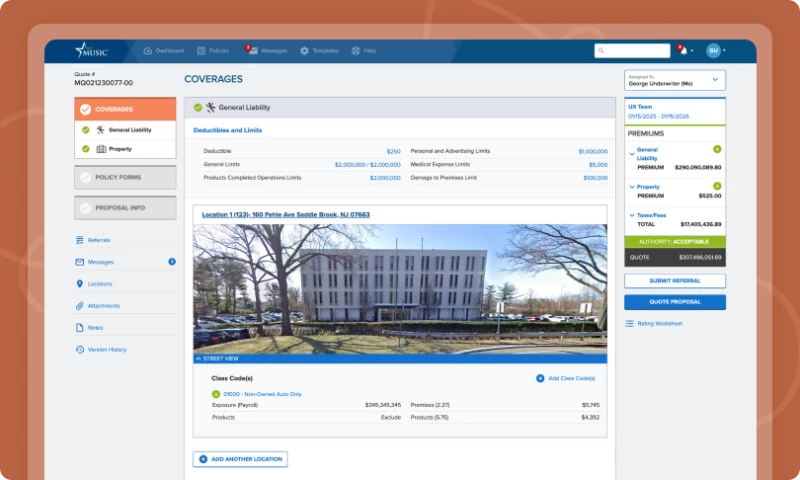Edit the Medical Expense Limits $5,000 value
Screen dimensions: 800x480
coord(598,165)
